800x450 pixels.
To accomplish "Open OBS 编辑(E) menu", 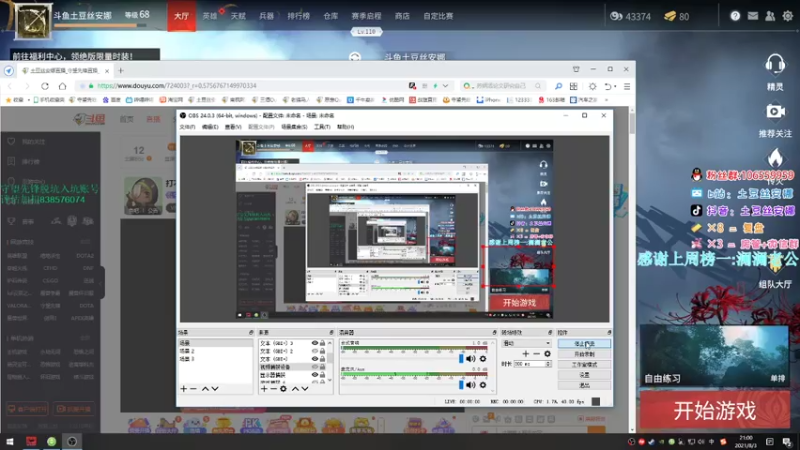I will click(x=210, y=127).
